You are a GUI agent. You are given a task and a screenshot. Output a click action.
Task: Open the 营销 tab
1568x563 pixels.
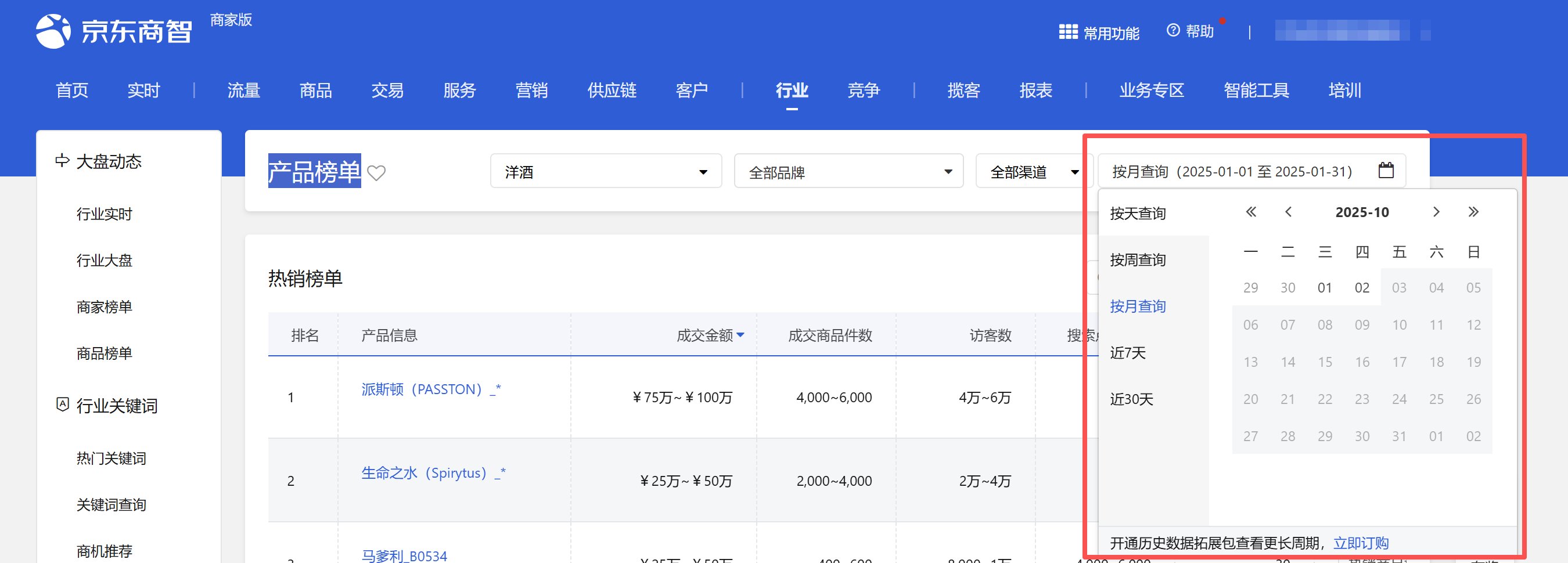pos(531,91)
